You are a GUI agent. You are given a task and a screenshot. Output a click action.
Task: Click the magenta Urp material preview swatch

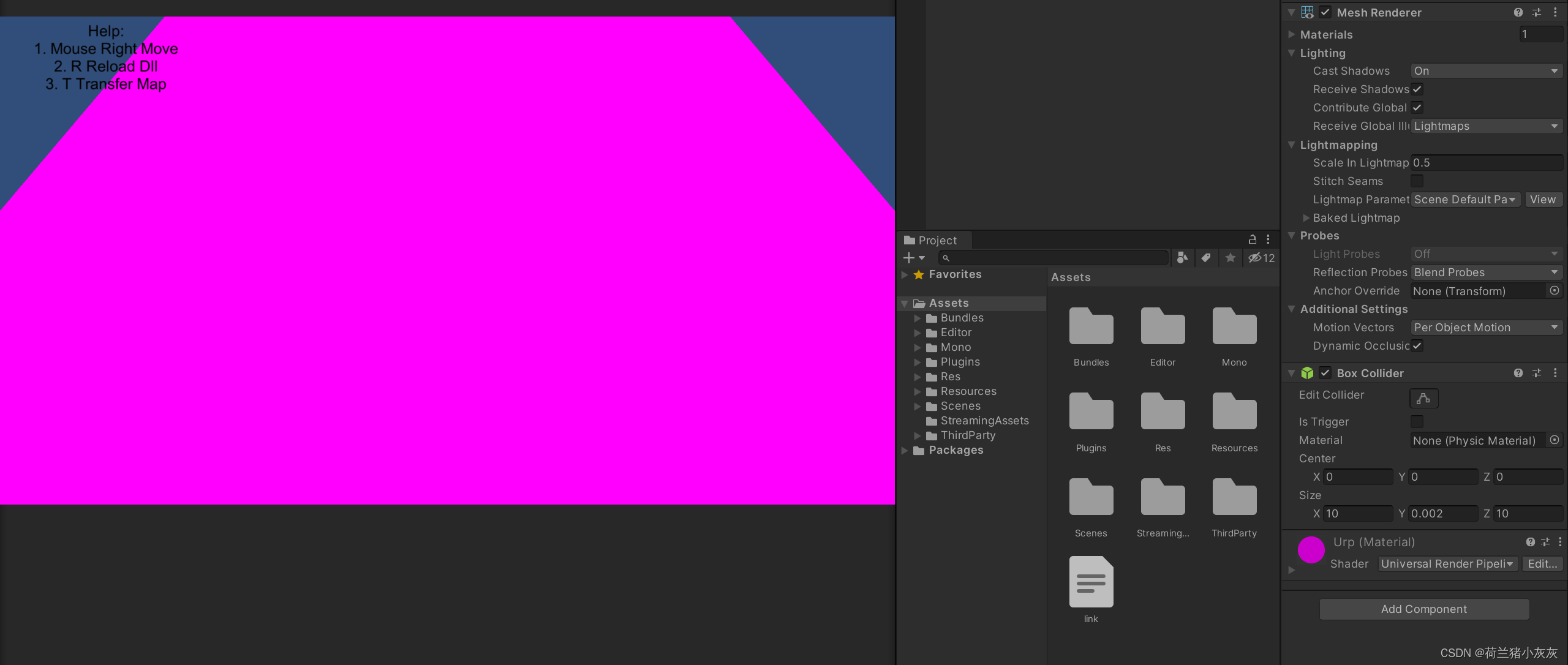click(x=1311, y=550)
